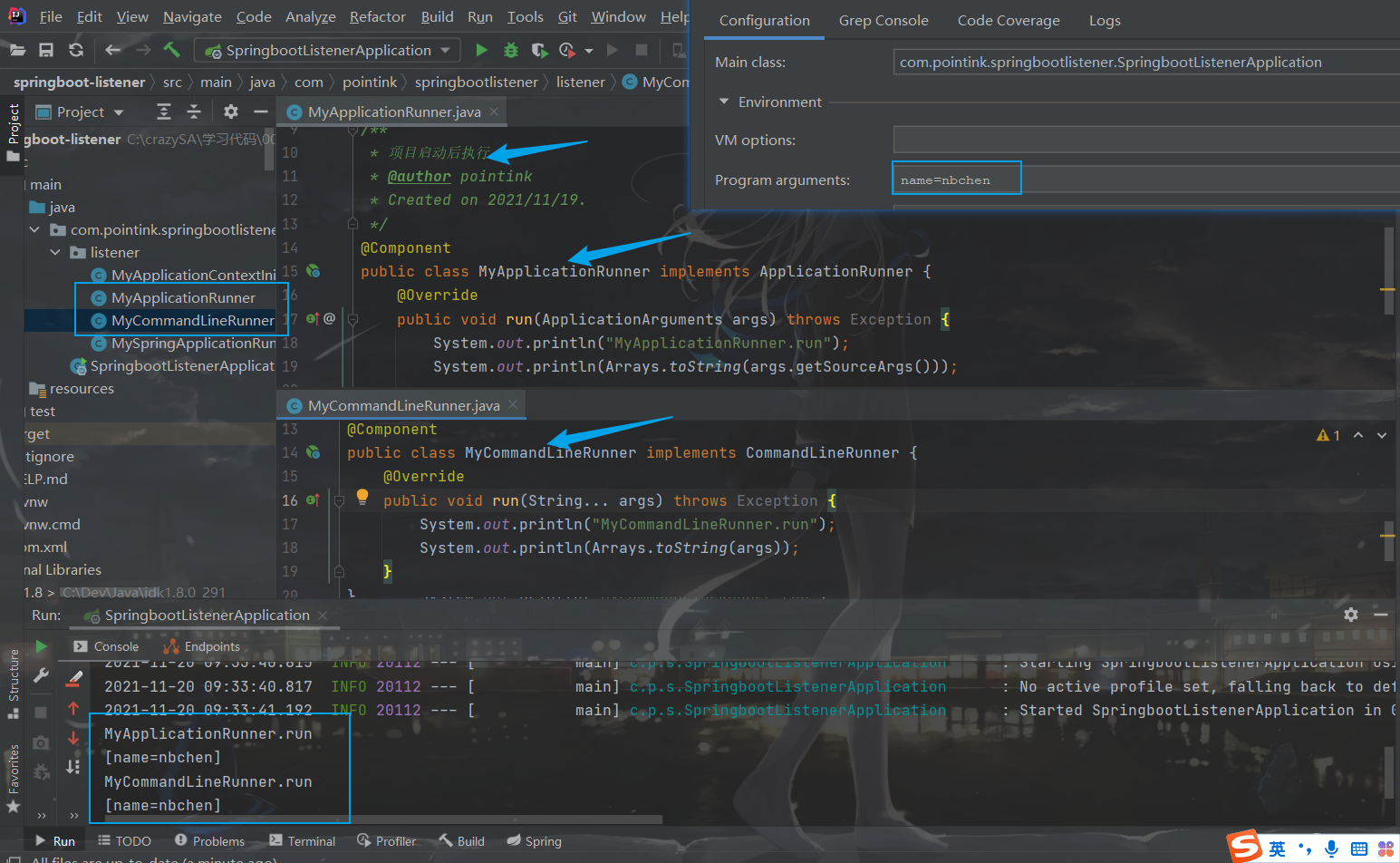Clear console with the eraser icon
This screenshot has width=1400, height=863.
74,677
